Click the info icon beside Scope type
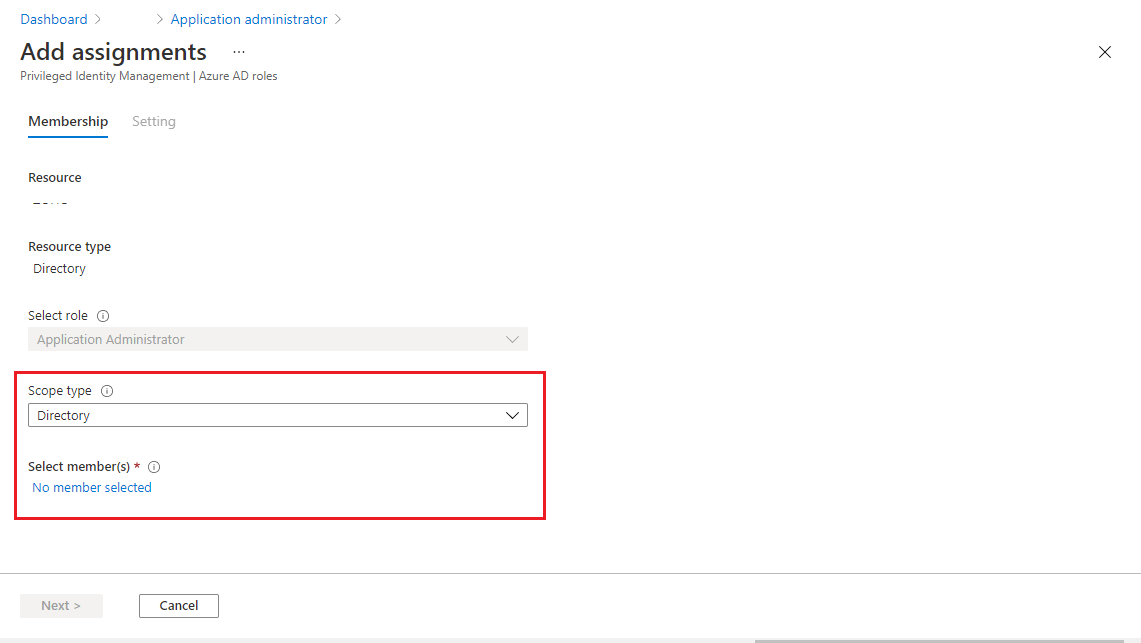The image size is (1141, 643). [107, 391]
